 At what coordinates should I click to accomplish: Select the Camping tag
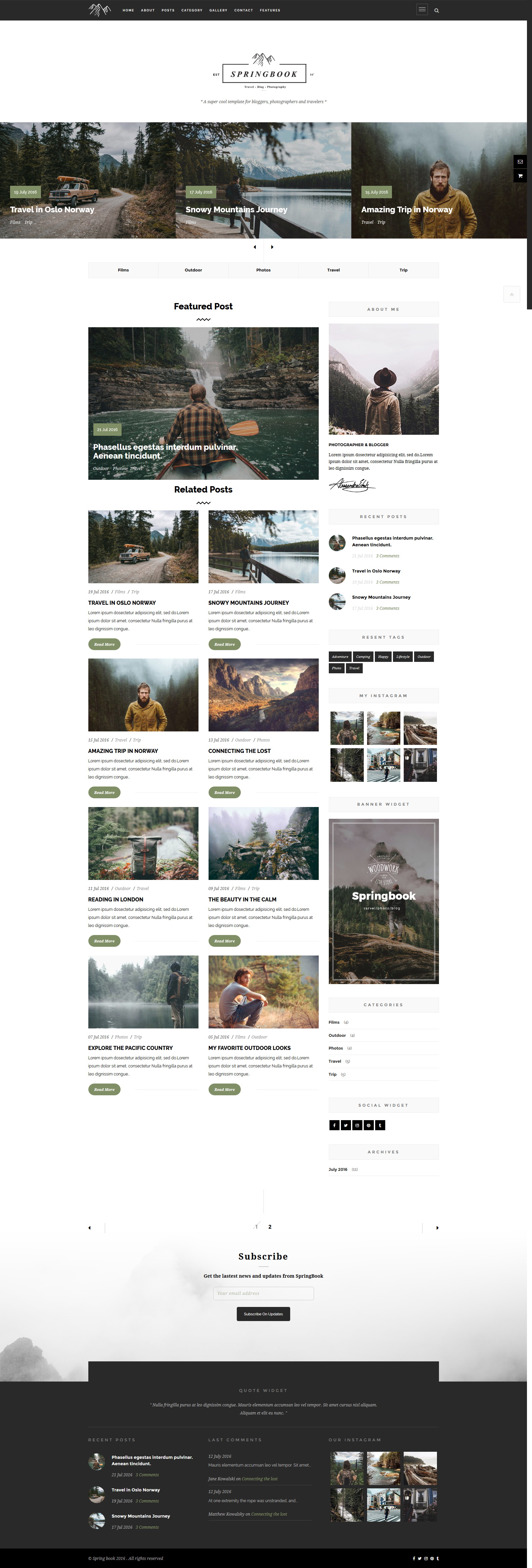point(363,657)
